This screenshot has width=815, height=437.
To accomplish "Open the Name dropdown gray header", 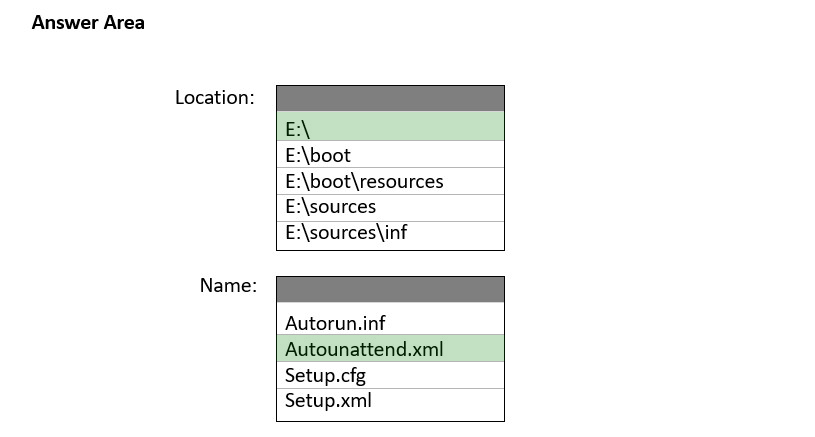I will 390,289.
